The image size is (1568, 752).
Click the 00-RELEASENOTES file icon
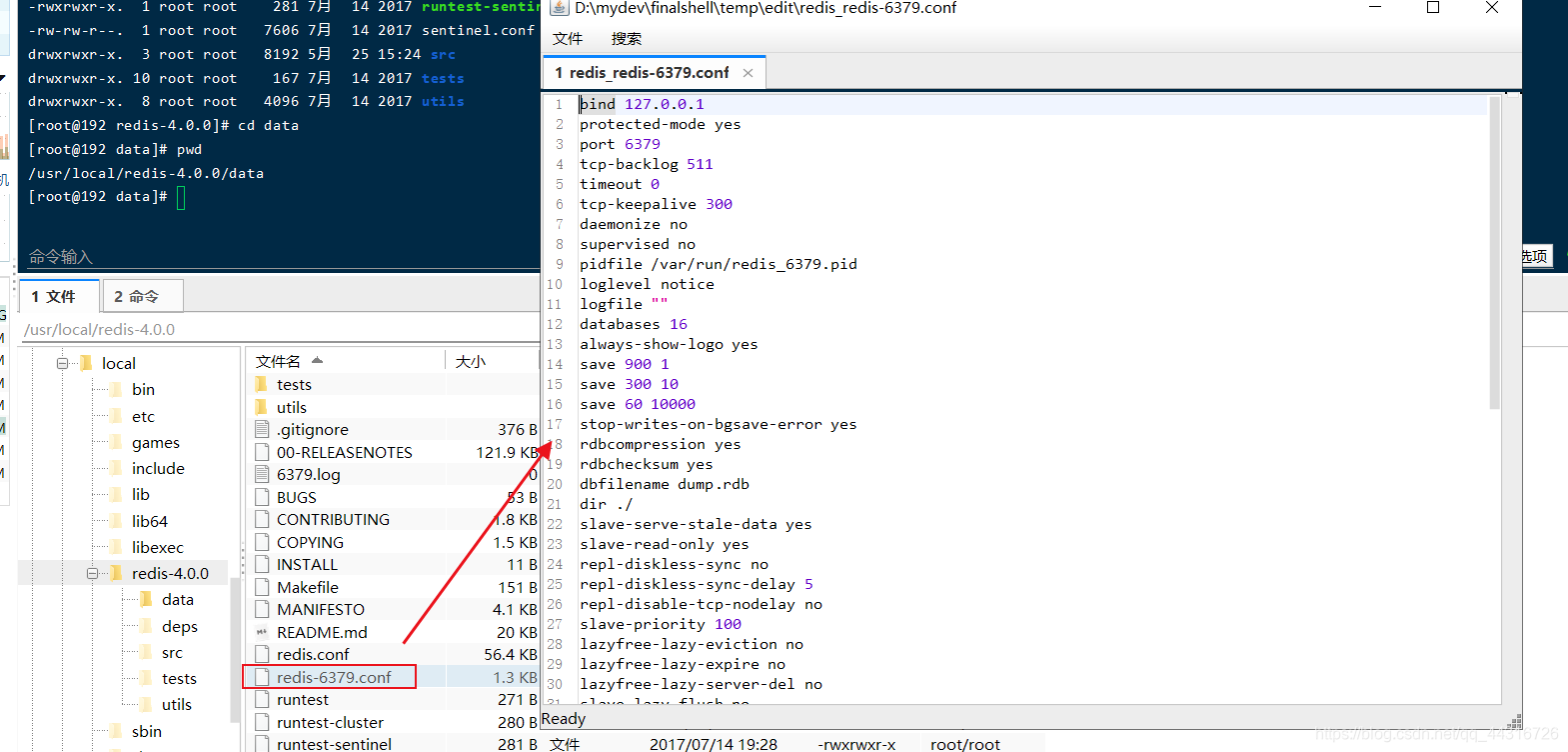click(262, 452)
